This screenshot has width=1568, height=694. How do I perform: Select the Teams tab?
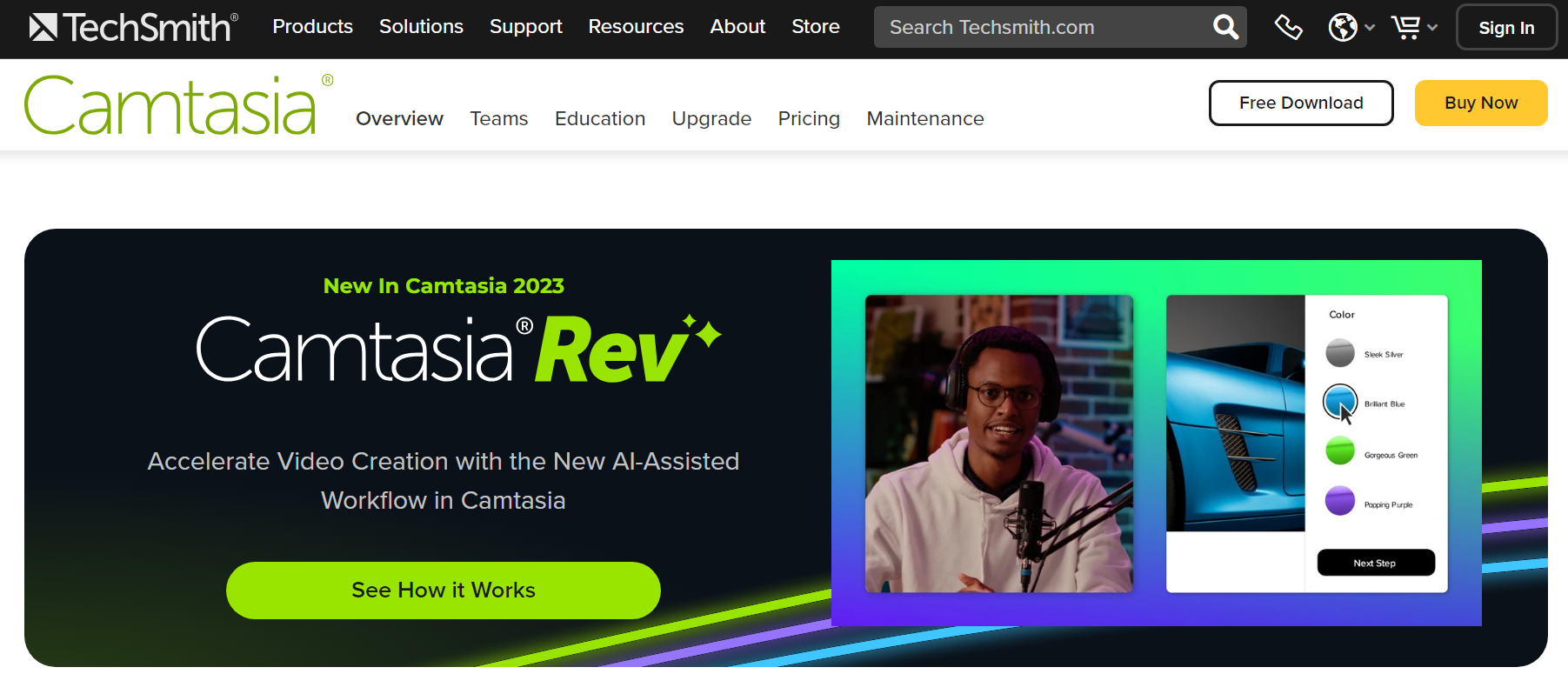pos(499,118)
